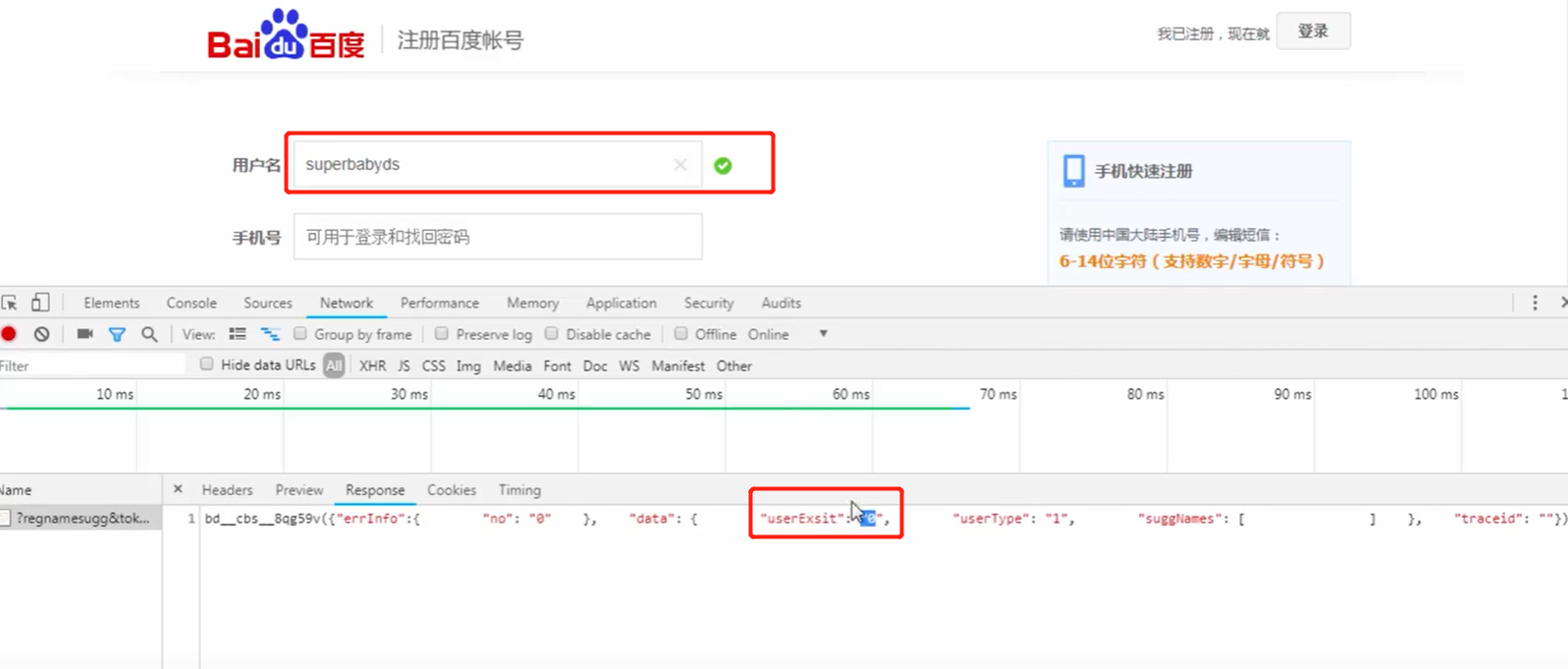The width and height of the screenshot is (1568, 669).
Task: Tick the ?regnamesugg request row checkbox
Action: tap(5, 518)
